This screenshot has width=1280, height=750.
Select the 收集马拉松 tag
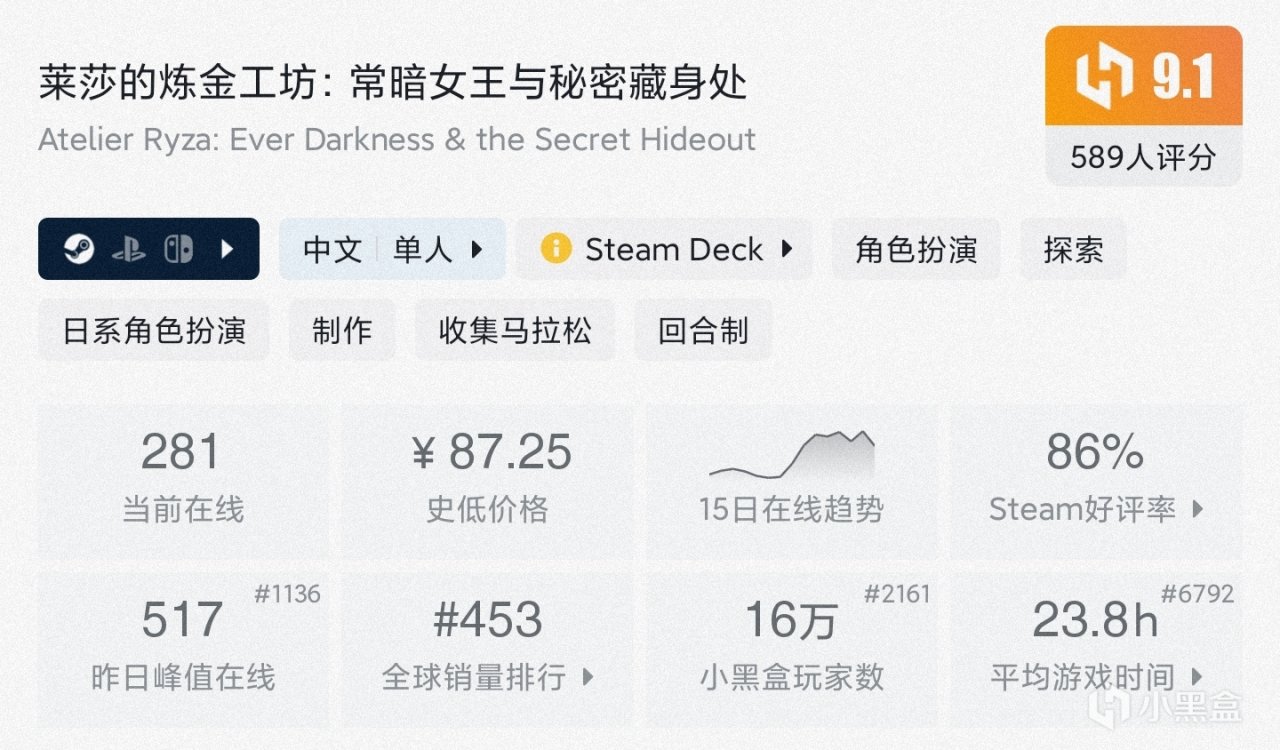coord(515,330)
